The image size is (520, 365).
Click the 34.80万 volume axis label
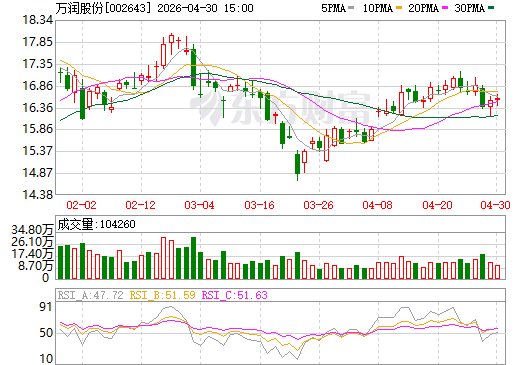[32, 230]
